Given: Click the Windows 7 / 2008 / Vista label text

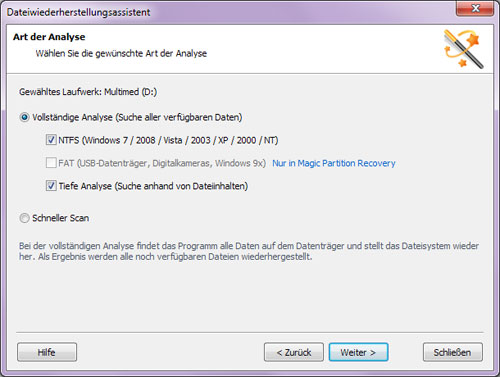Looking at the screenshot, I should (x=134, y=140).
